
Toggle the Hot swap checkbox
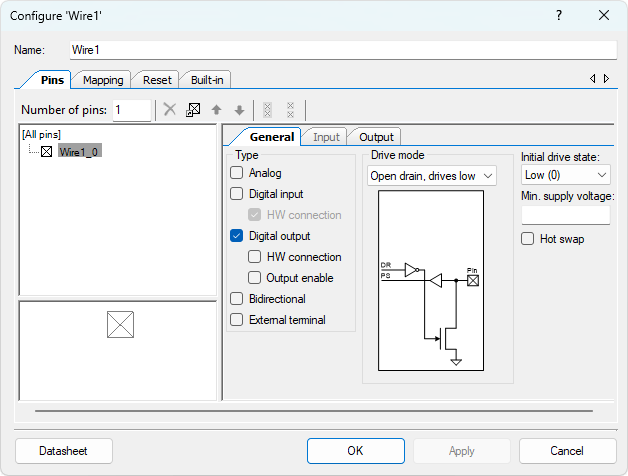528,239
